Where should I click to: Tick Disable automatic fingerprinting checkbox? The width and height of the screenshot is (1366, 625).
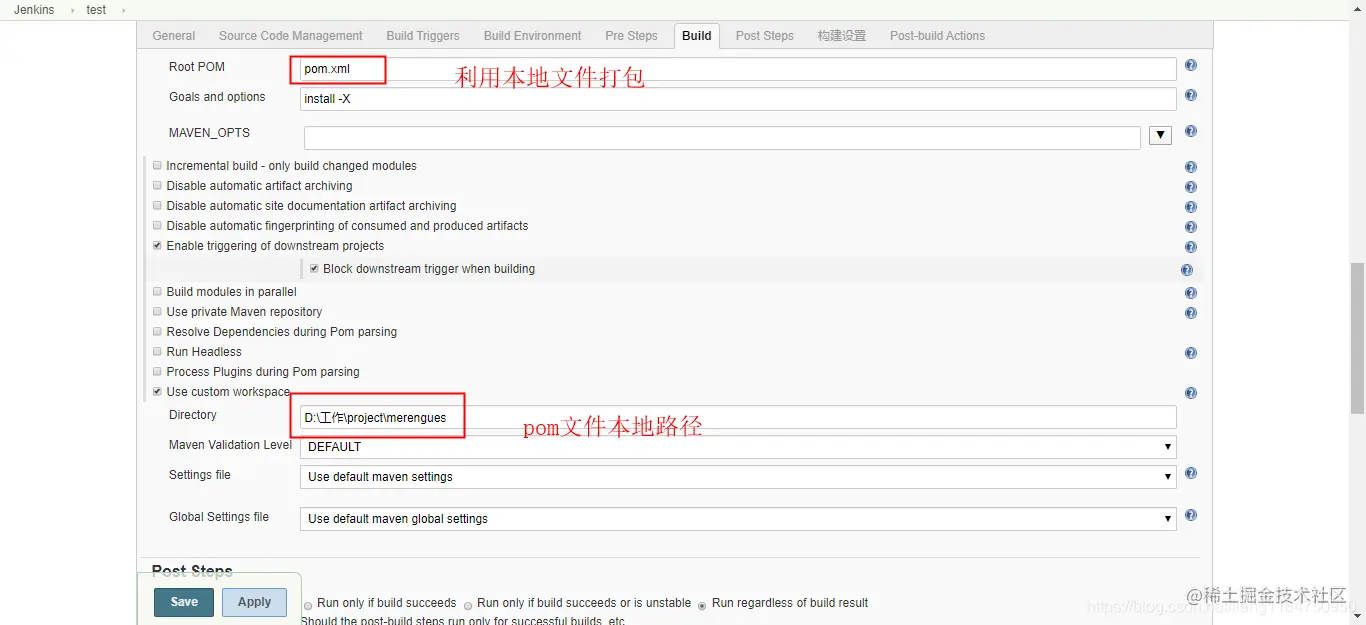click(x=157, y=226)
